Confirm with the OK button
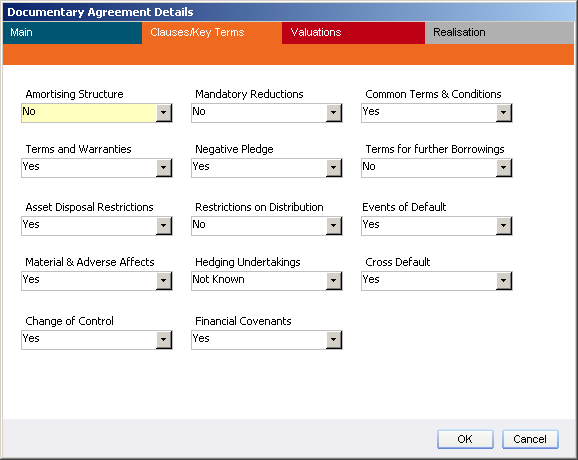The height and width of the screenshot is (460, 578). (x=465, y=439)
